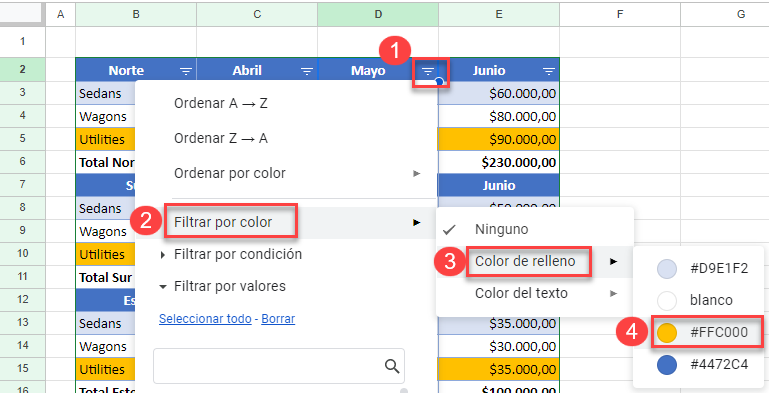Open the Color de relleno submenu
This screenshot has width=769, height=393.
(x=535, y=262)
